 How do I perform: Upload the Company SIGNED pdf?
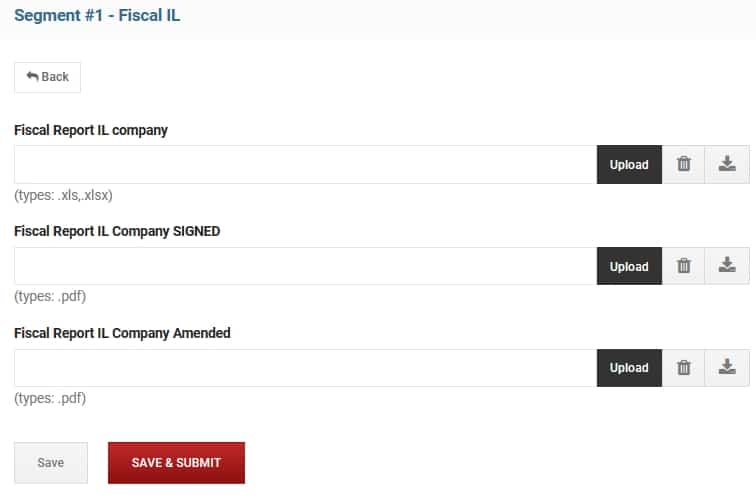(x=629, y=266)
